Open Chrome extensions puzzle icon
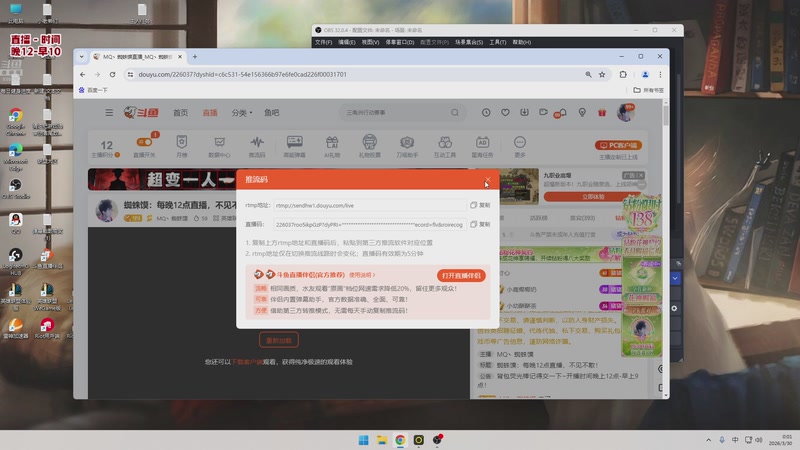 click(623, 74)
